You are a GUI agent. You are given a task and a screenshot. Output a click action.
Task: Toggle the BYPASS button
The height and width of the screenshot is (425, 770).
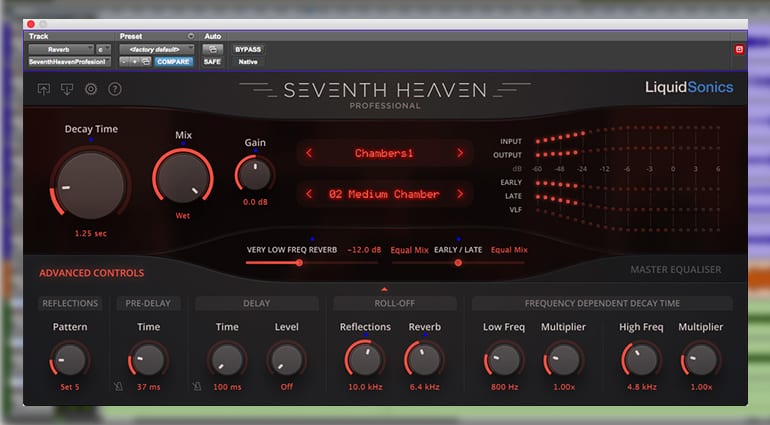point(248,49)
